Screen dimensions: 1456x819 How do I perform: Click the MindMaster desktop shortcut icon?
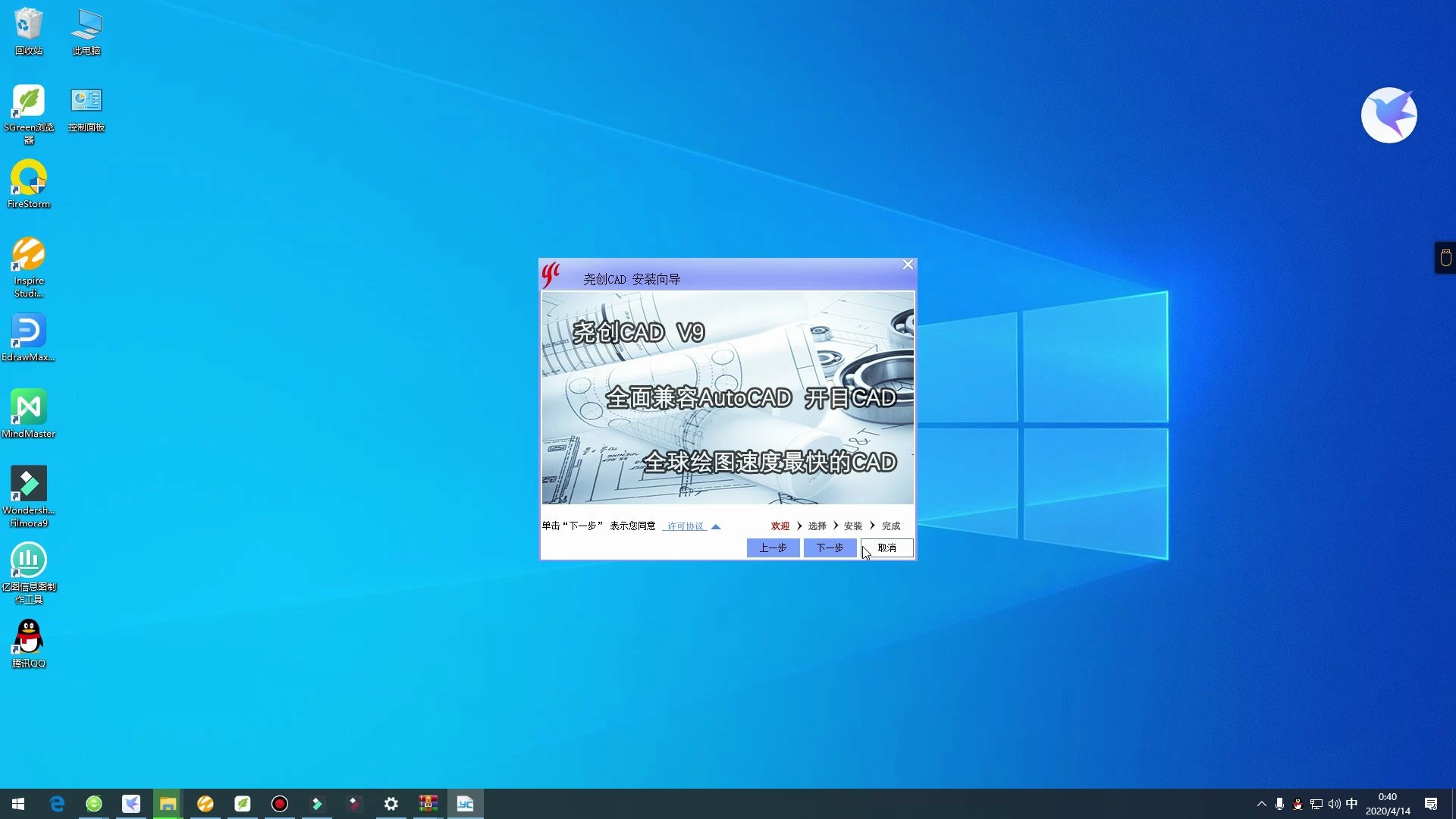[x=29, y=408]
